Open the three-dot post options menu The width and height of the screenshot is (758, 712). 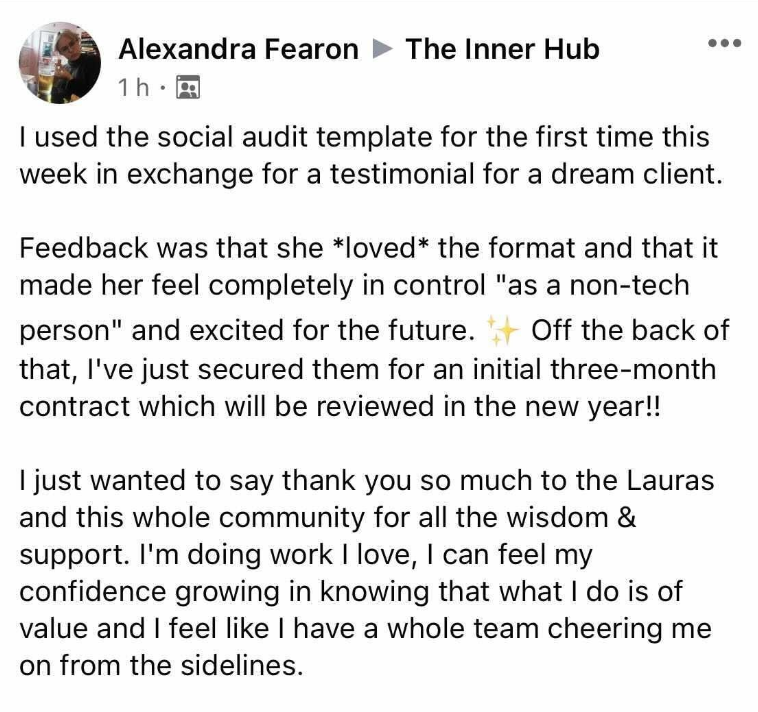(x=724, y=44)
